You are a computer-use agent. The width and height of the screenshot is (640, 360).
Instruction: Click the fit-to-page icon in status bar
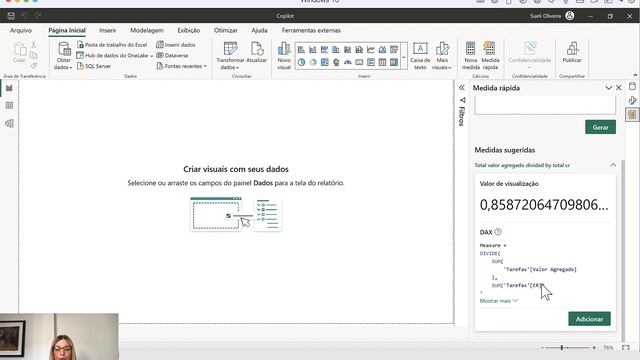[626, 348]
